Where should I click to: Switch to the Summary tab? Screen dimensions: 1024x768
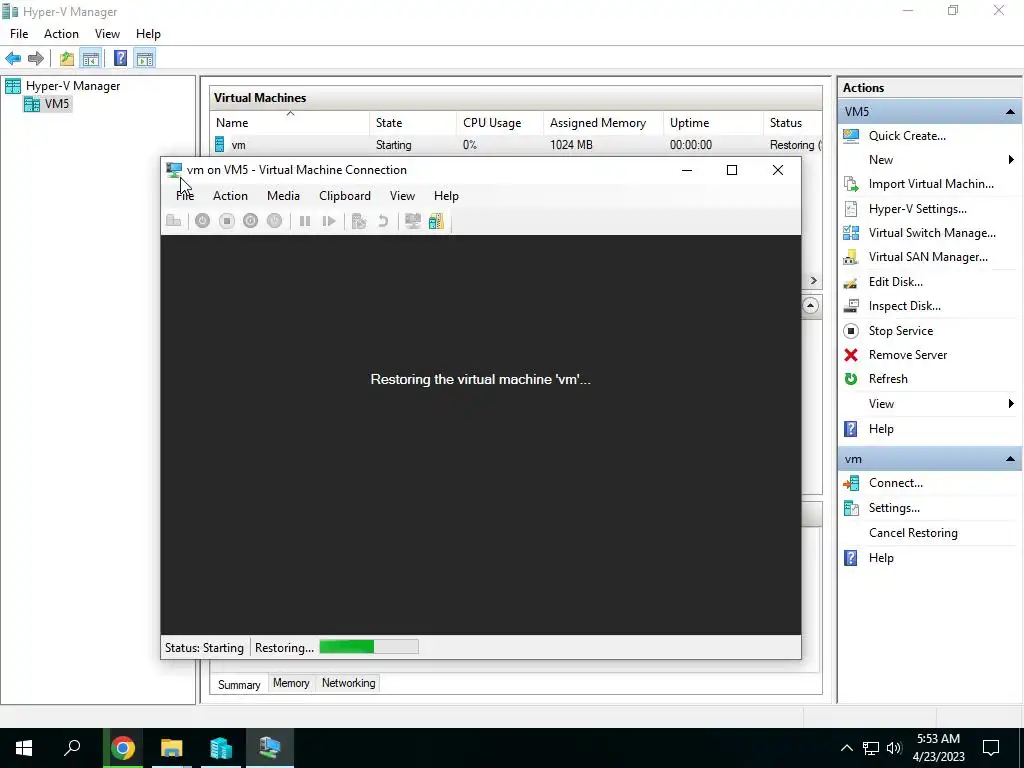[x=239, y=684]
